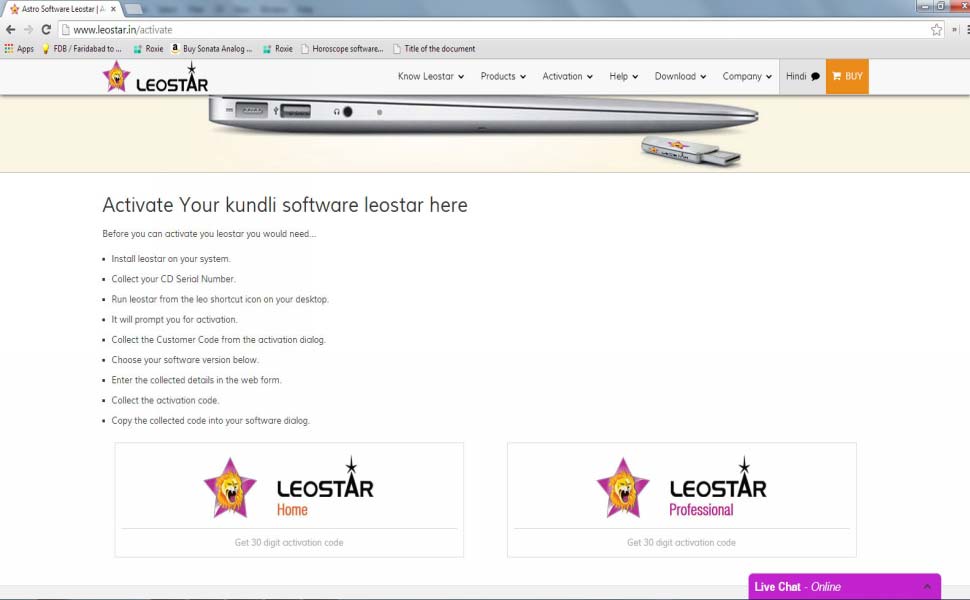Click the Install leostar on your system text
This screenshot has width=970, height=600.
coord(171,259)
